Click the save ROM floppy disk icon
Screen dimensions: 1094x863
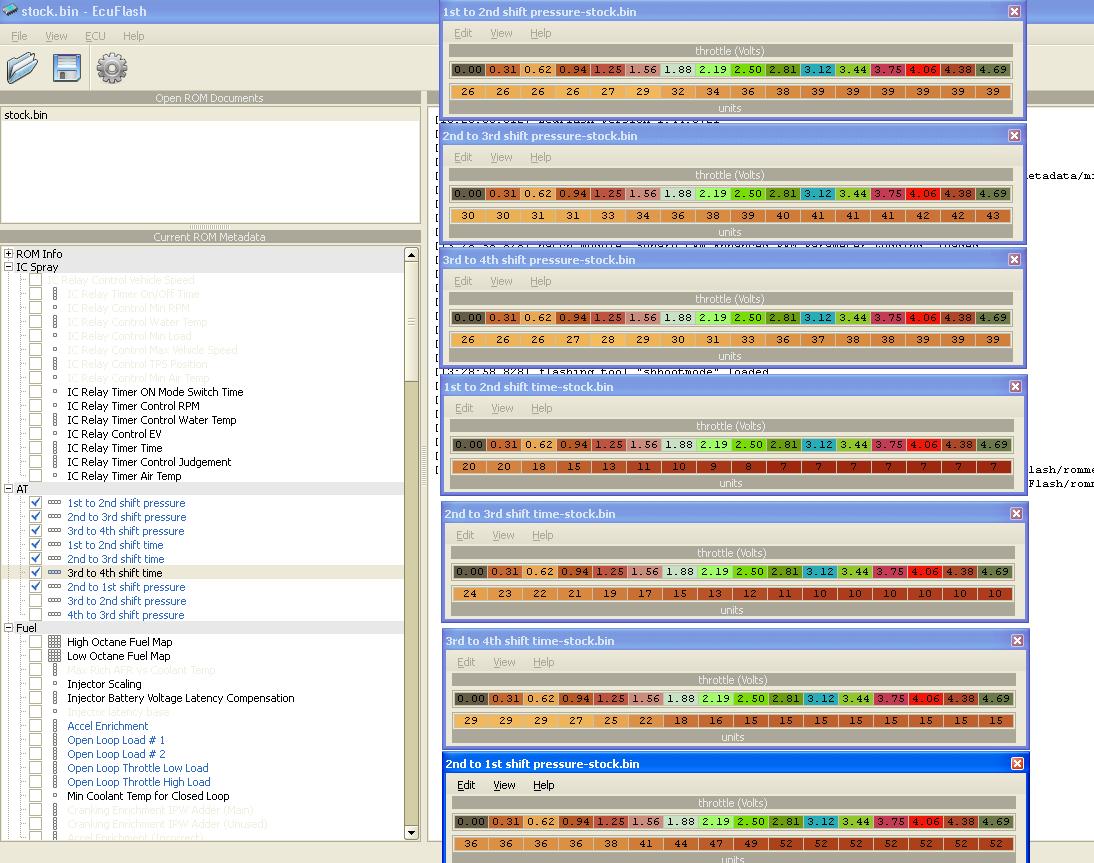(x=67, y=68)
